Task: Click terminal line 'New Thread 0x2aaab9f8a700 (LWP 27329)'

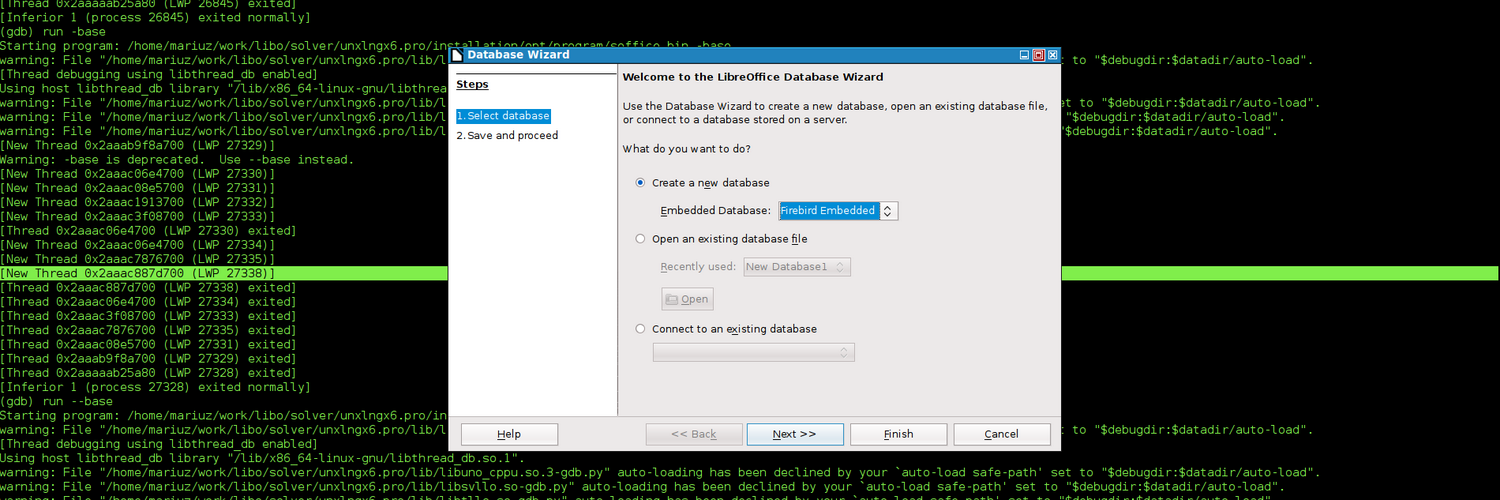Action: coord(138,146)
